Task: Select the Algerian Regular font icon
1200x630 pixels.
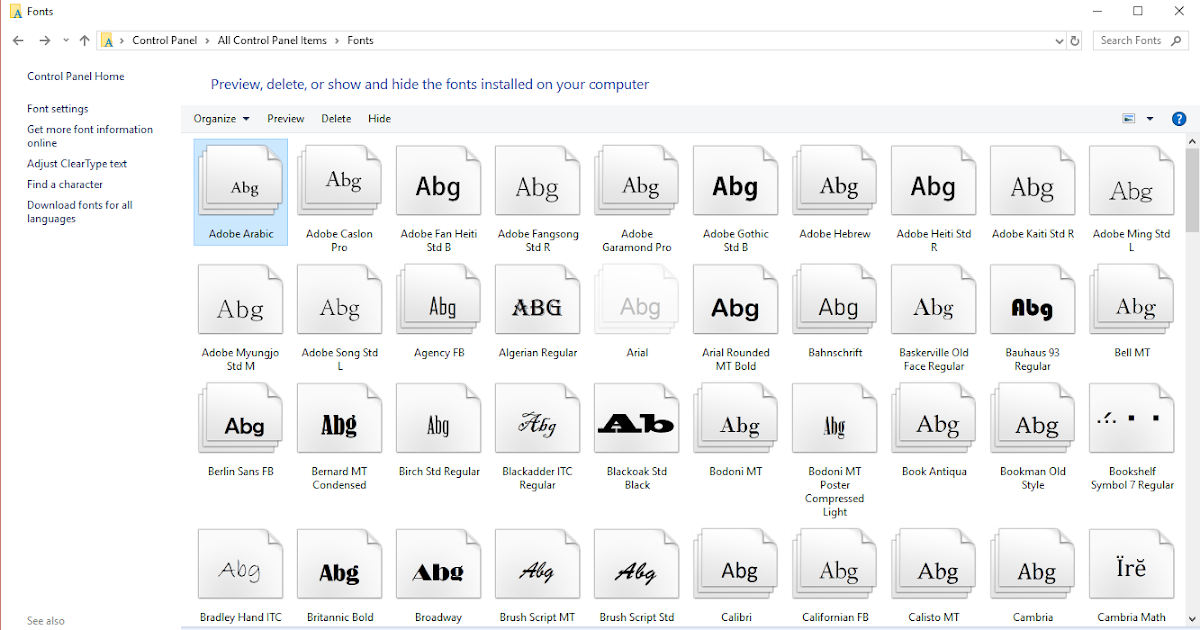Action: [x=538, y=301]
